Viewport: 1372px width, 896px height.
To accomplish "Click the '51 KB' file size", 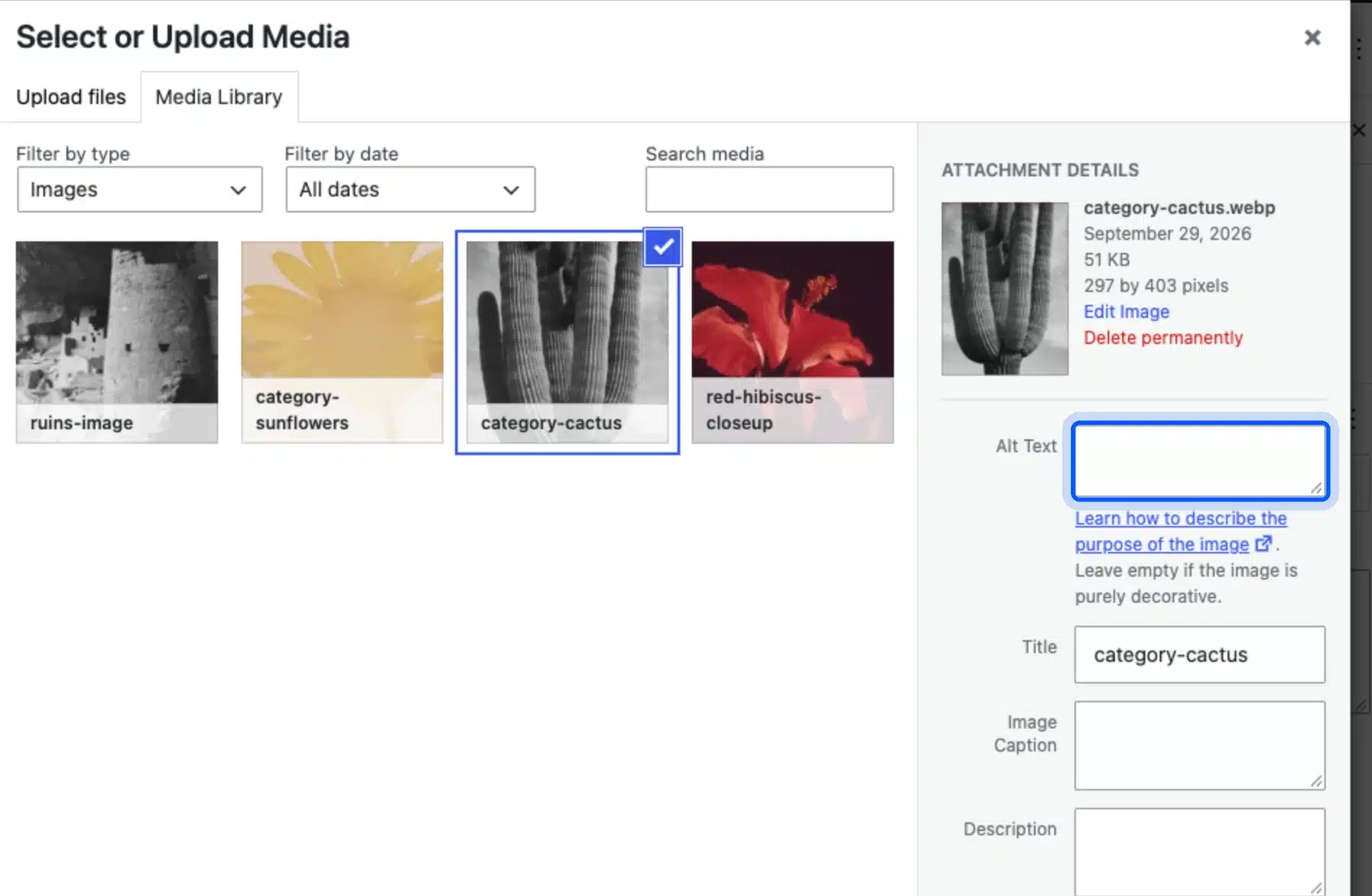I will (x=1107, y=259).
